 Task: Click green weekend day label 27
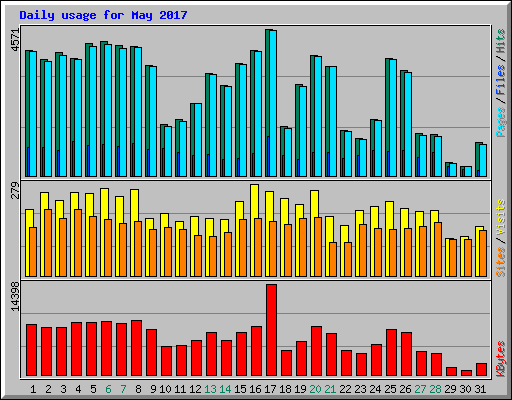coord(420,389)
